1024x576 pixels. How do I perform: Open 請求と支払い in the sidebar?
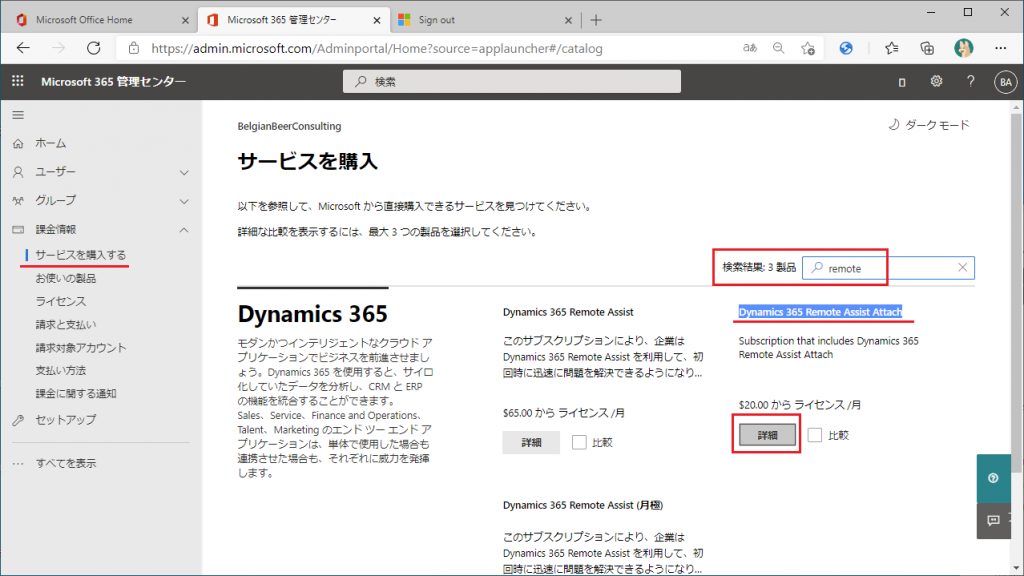click(x=65, y=325)
